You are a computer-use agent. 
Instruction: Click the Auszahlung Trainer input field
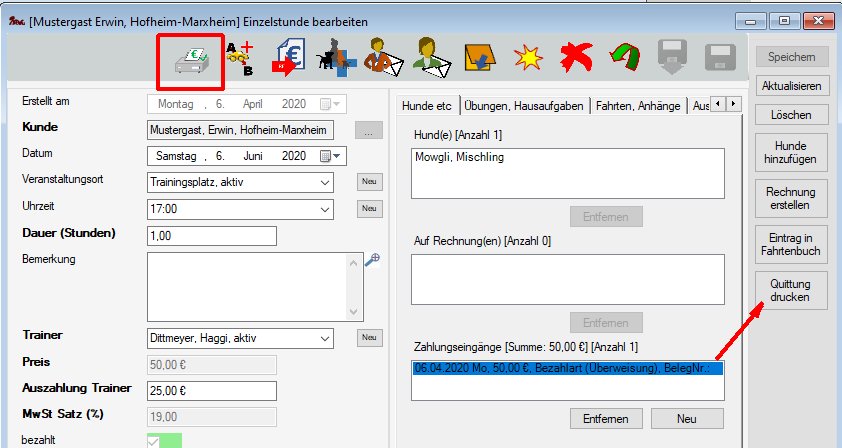coord(211,391)
